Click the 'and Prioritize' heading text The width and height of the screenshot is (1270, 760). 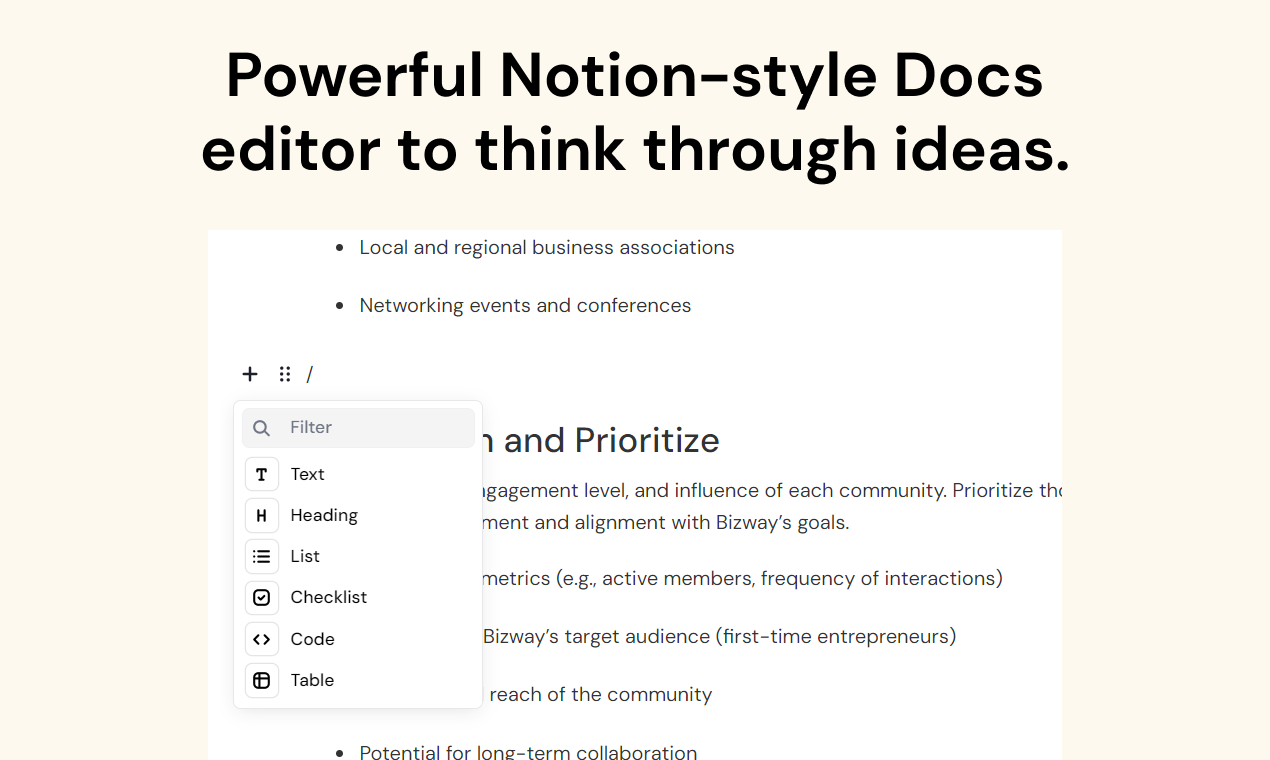pyautogui.click(x=611, y=440)
